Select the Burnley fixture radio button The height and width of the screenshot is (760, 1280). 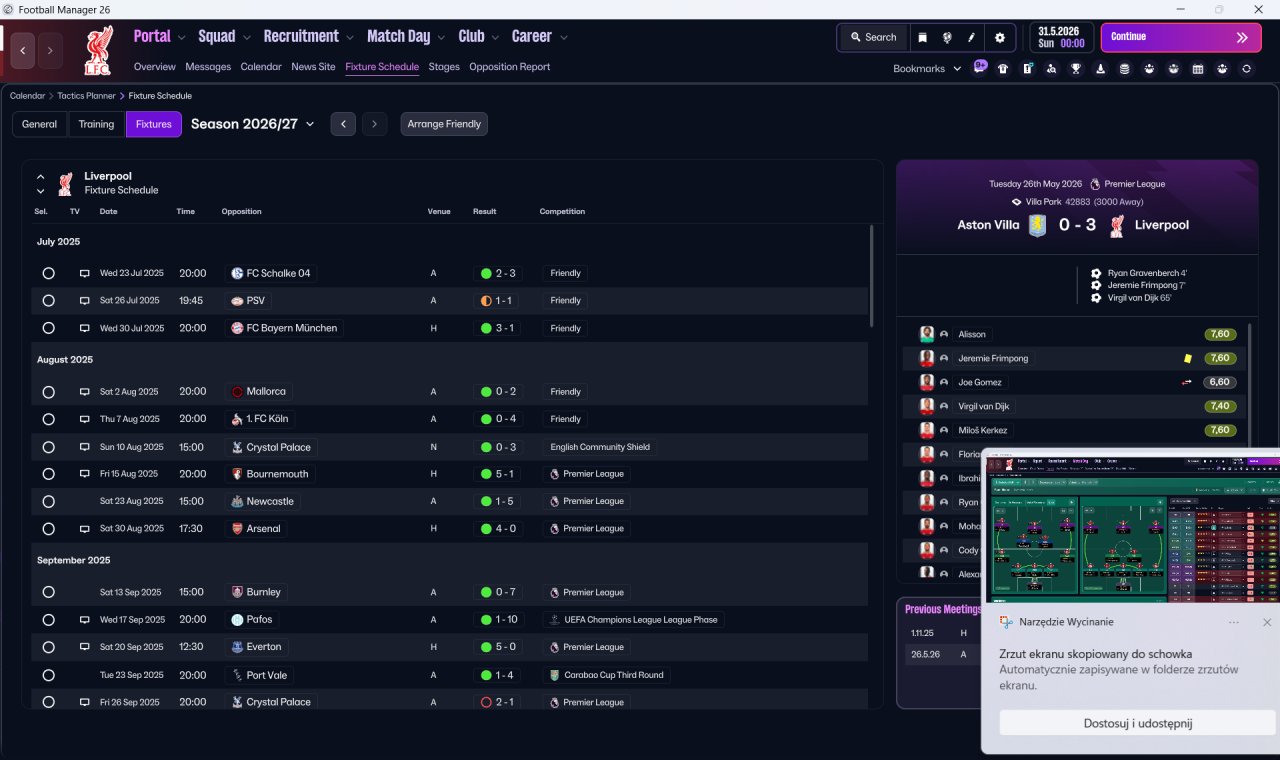click(x=48, y=592)
